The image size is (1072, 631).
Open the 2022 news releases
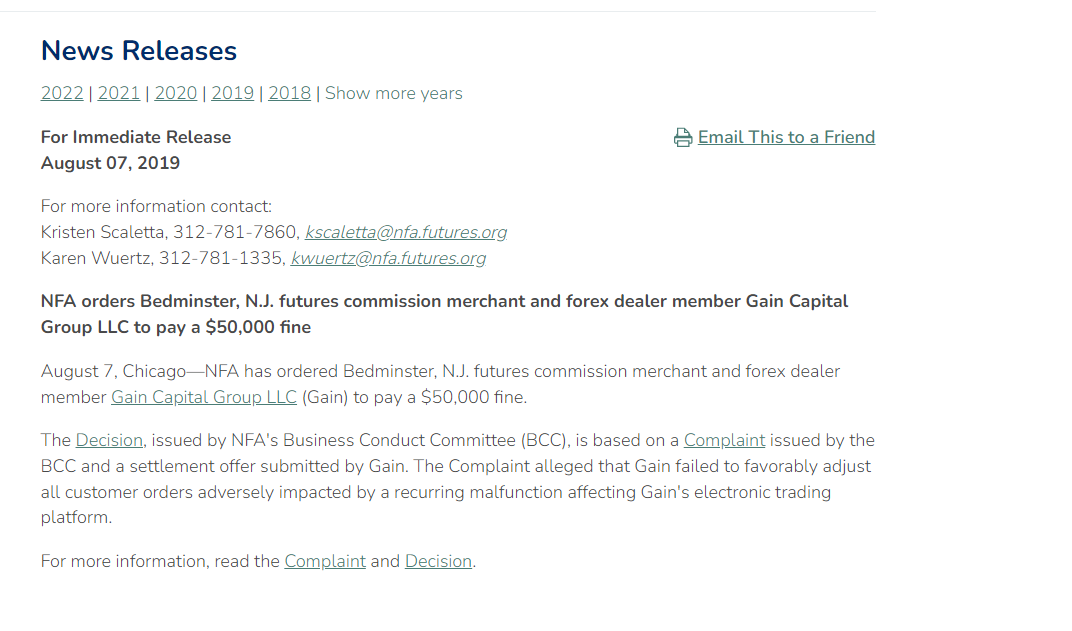62,93
